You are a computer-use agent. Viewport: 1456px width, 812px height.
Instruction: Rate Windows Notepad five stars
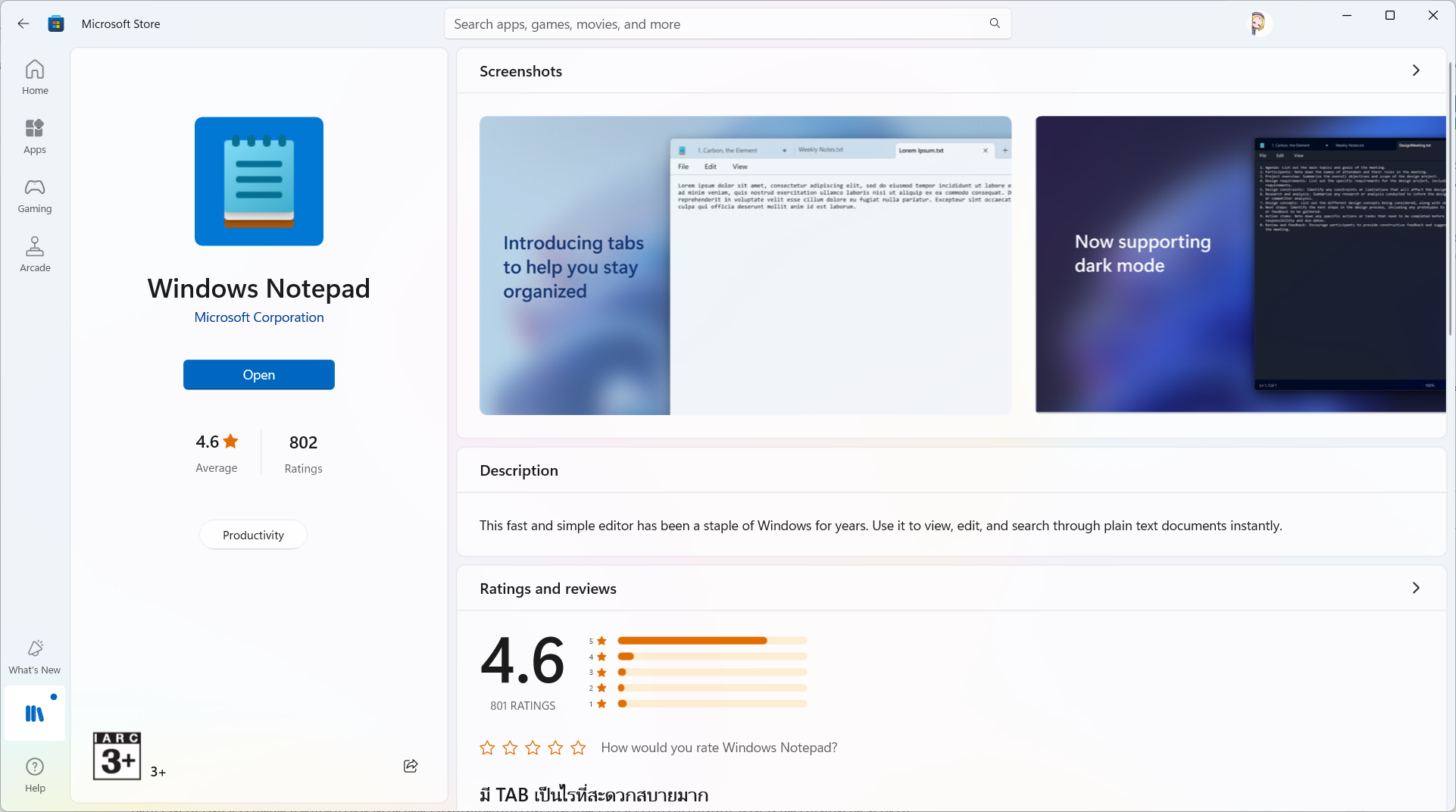coord(578,748)
